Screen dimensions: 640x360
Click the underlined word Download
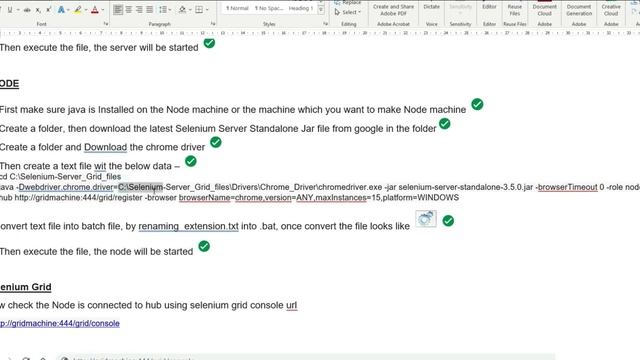(105, 147)
